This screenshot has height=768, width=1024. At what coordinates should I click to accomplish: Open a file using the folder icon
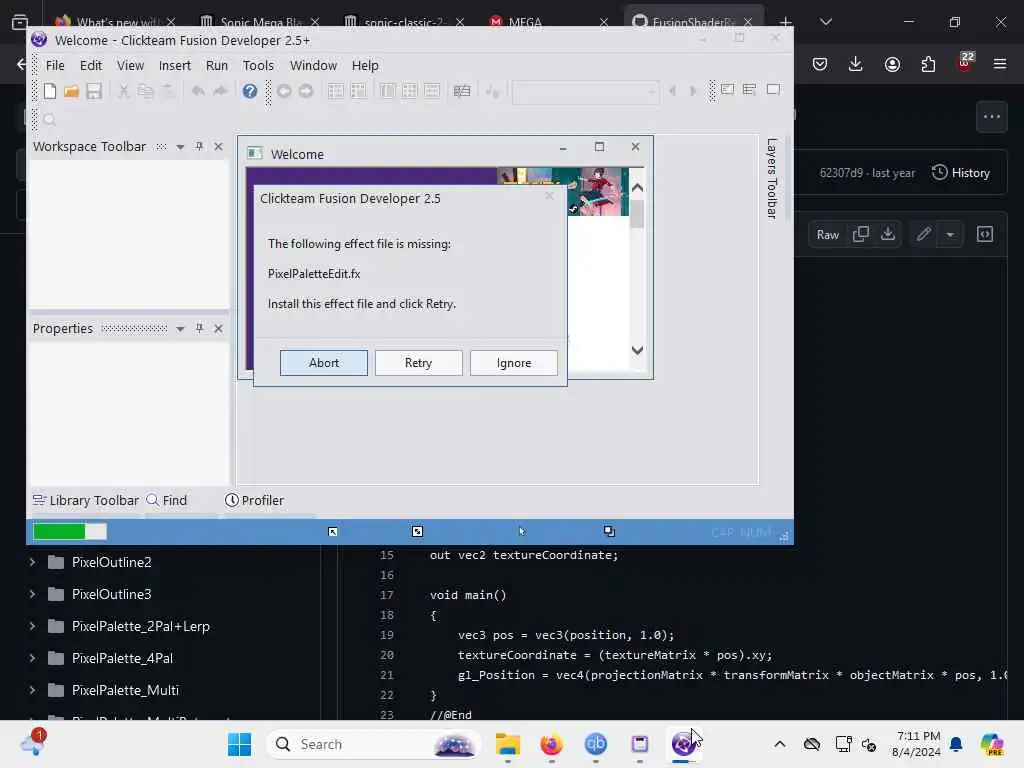(71, 91)
